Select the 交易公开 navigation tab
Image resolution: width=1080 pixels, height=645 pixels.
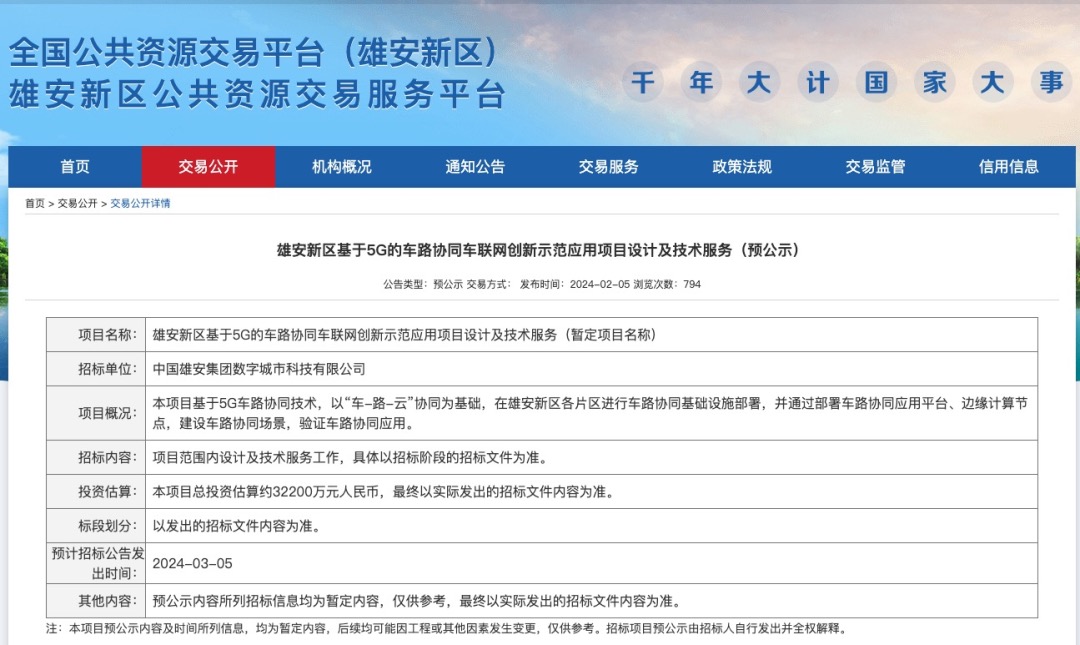[x=208, y=167]
